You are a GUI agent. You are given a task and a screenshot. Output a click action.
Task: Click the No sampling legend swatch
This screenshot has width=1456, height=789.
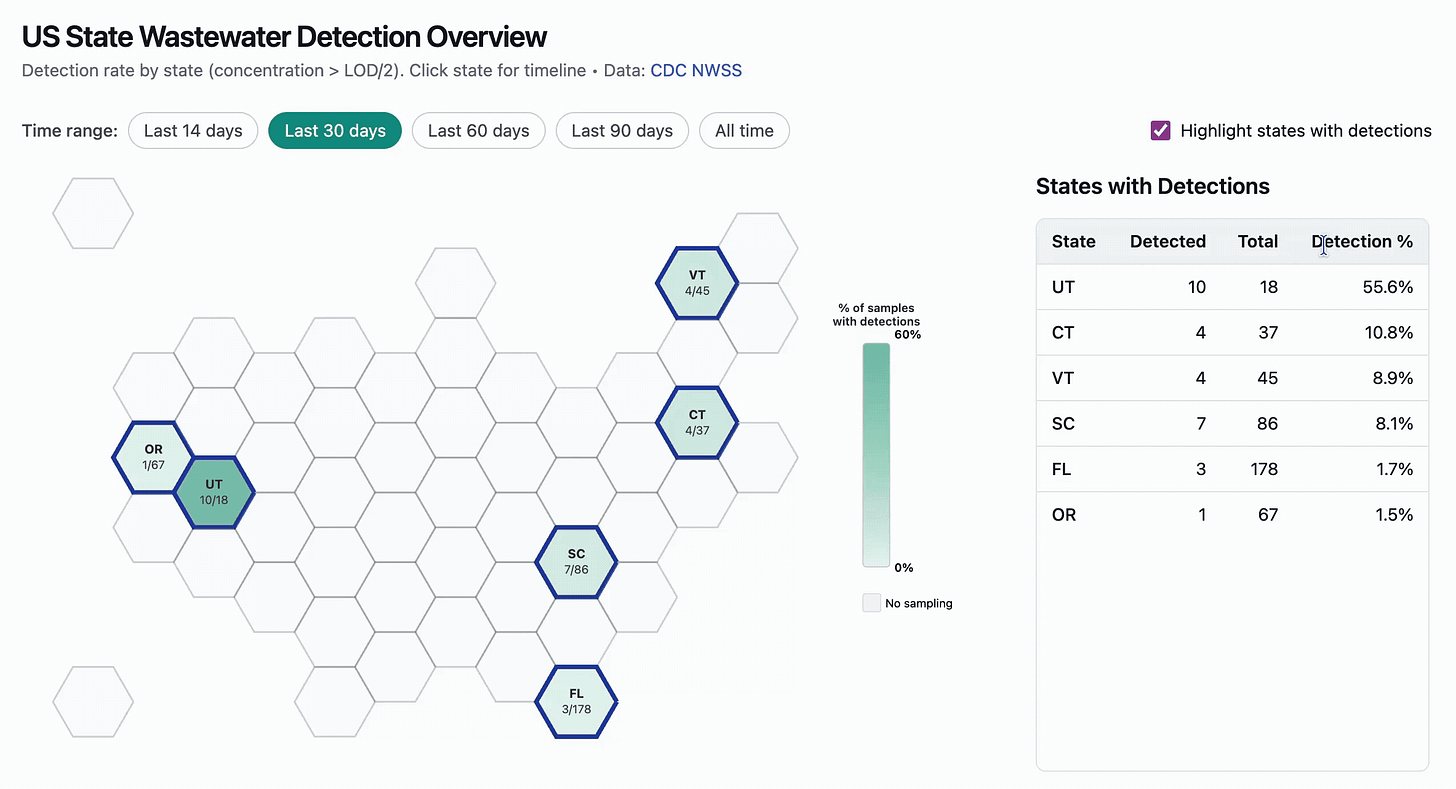(x=872, y=603)
